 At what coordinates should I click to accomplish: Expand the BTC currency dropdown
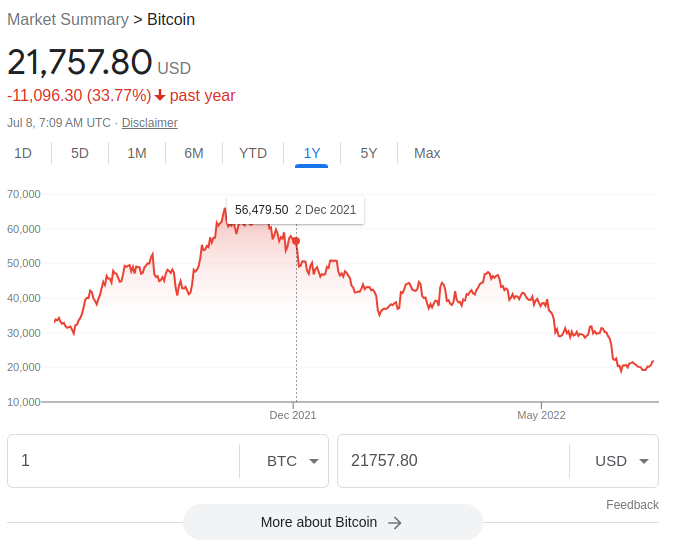pyautogui.click(x=293, y=461)
